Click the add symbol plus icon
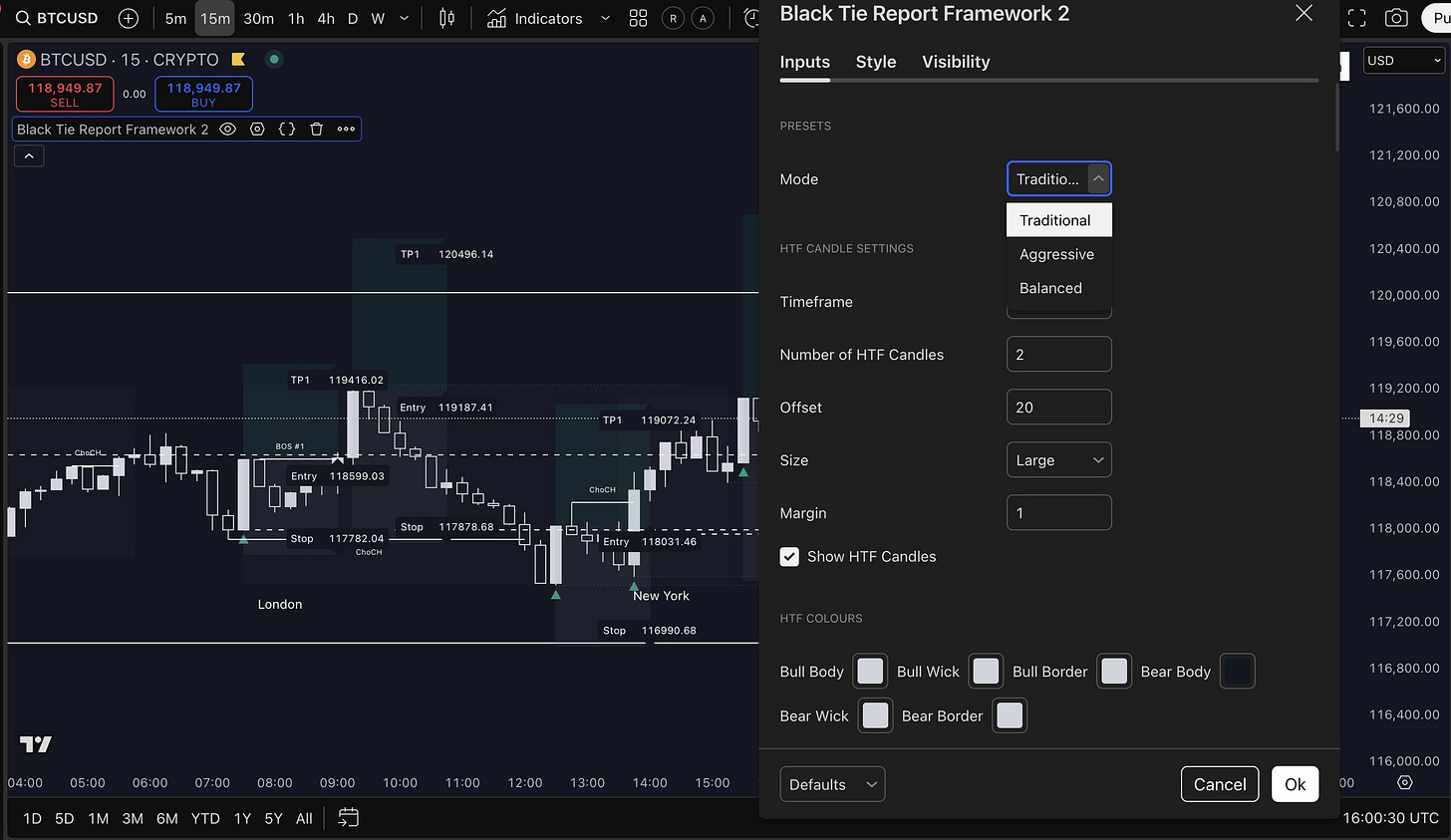This screenshot has height=840, width=1451. click(x=129, y=18)
